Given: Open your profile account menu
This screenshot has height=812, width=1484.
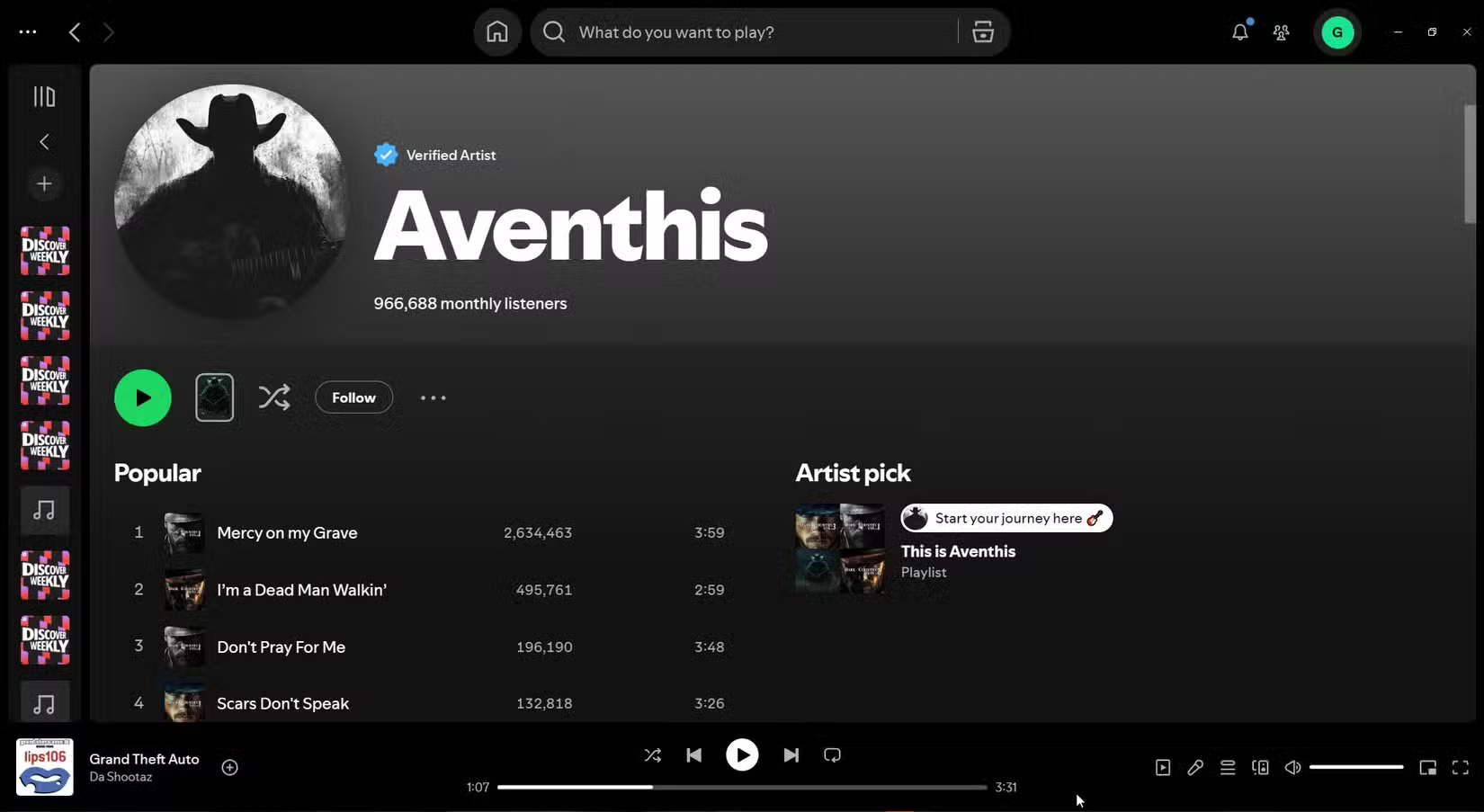Looking at the screenshot, I should 1337,31.
